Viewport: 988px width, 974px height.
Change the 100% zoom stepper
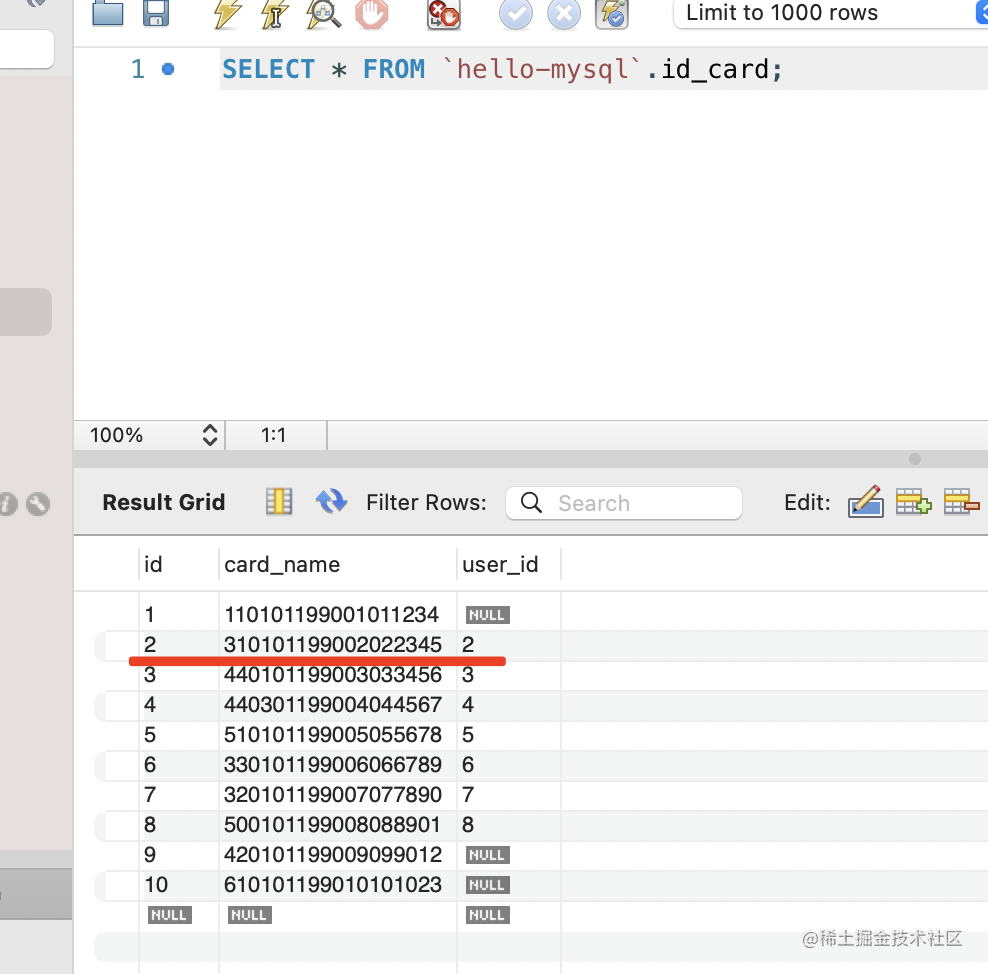click(210, 435)
